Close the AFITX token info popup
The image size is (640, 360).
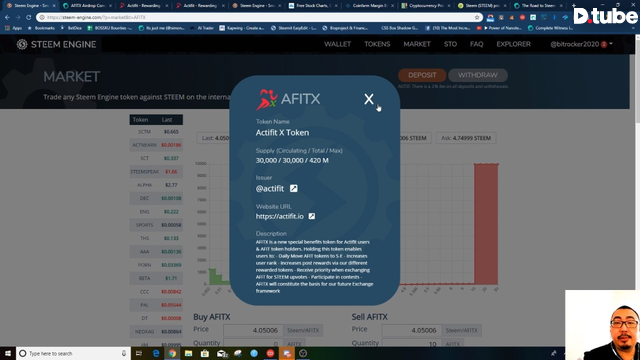coord(369,99)
